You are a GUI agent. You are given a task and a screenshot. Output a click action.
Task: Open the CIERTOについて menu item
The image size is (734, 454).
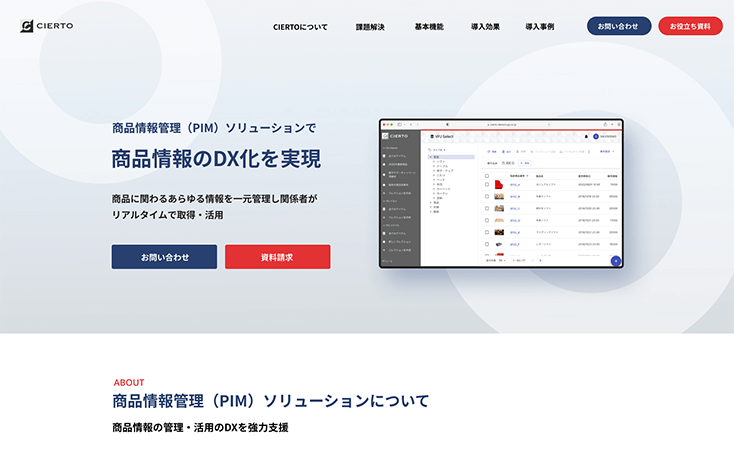(x=300, y=26)
